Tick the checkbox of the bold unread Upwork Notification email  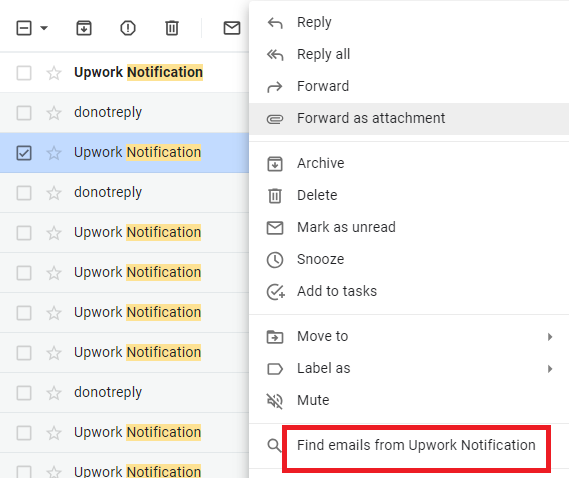click(x=24, y=73)
